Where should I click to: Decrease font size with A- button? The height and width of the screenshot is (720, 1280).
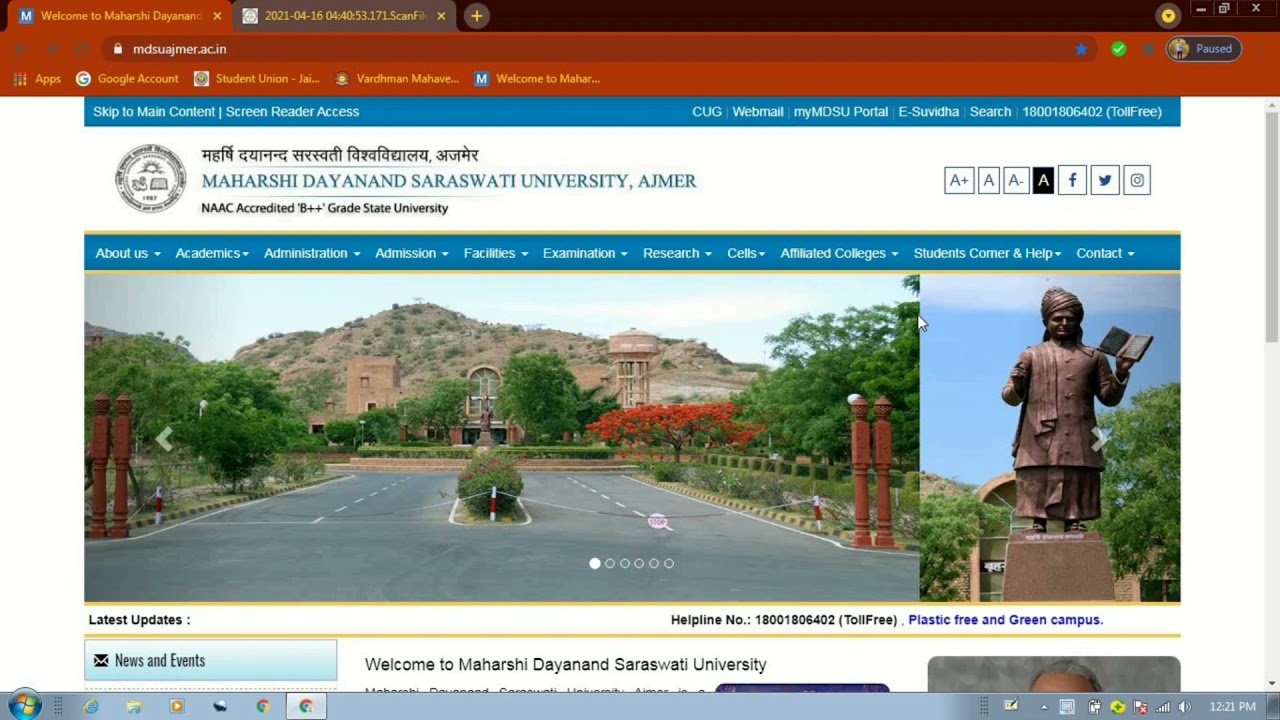[x=1016, y=180]
